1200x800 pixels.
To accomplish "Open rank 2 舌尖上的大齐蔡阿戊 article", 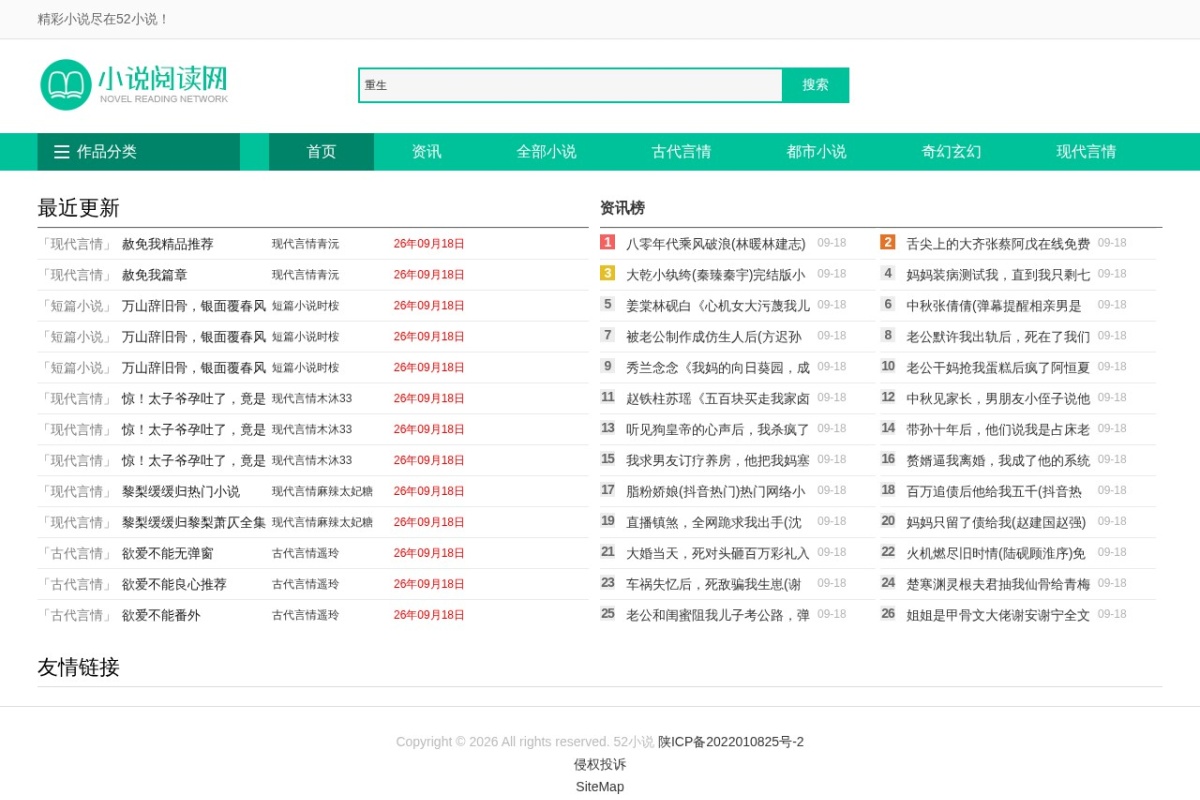I will [x=998, y=244].
